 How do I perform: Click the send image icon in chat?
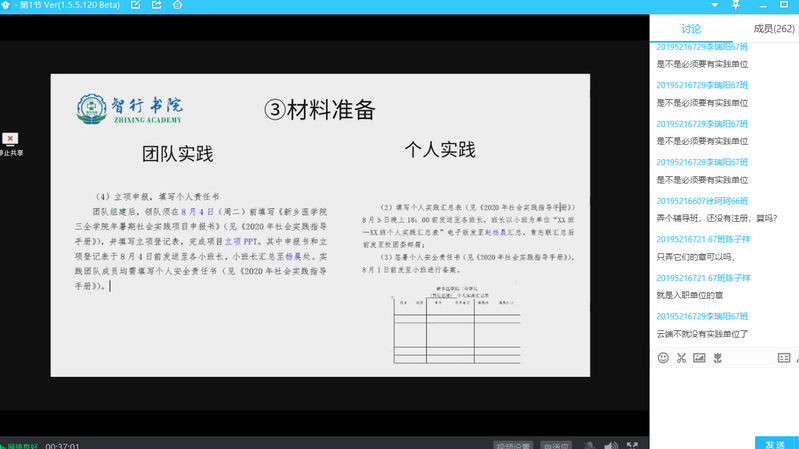(x=699, y=357)
